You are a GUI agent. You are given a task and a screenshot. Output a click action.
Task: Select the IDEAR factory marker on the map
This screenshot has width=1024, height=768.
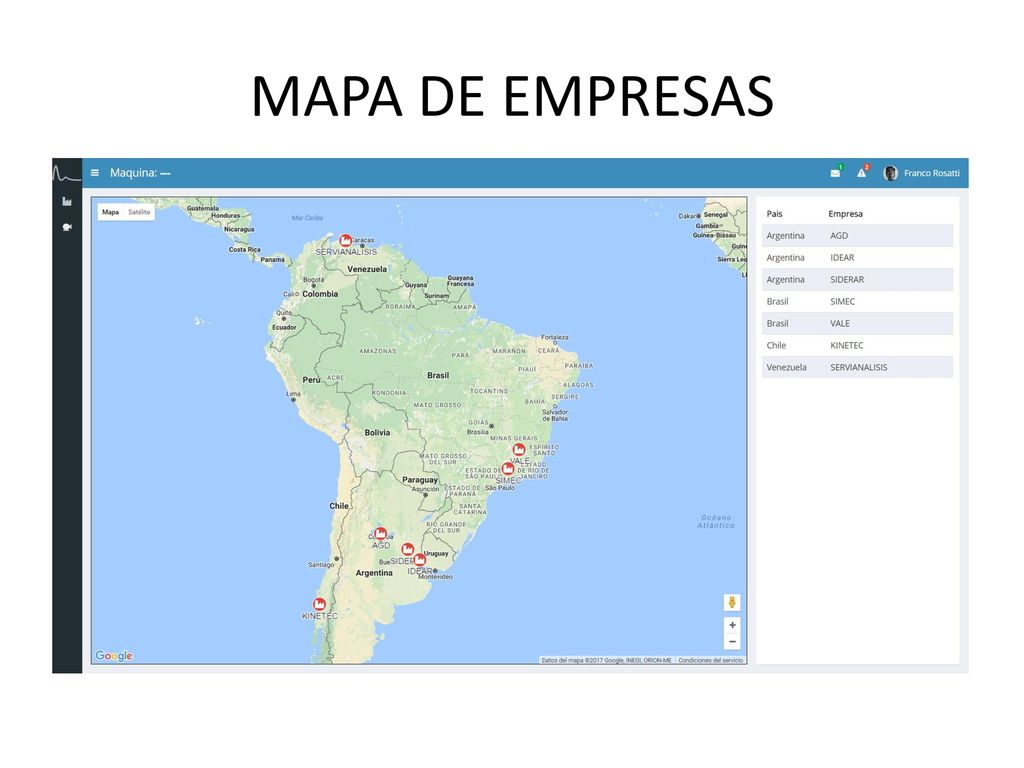pyautogui.click(x=420, y=560)
